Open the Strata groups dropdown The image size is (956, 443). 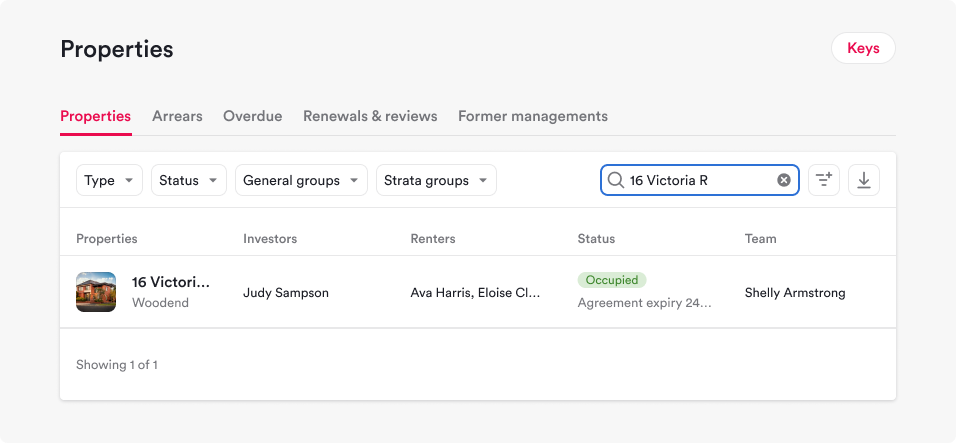pos(436,180)
